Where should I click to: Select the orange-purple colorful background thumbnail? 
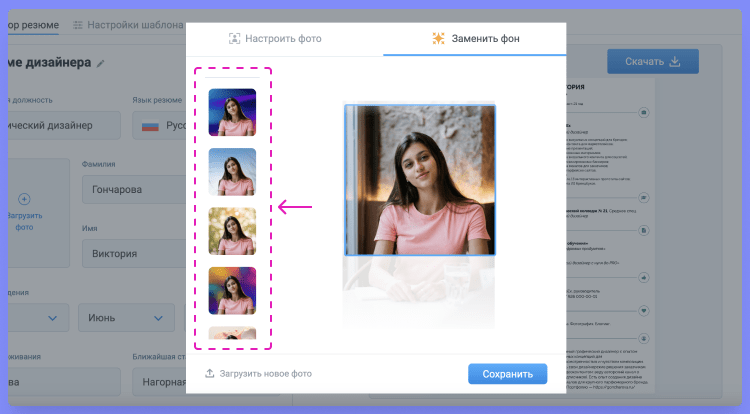click(x=232, y=290)
